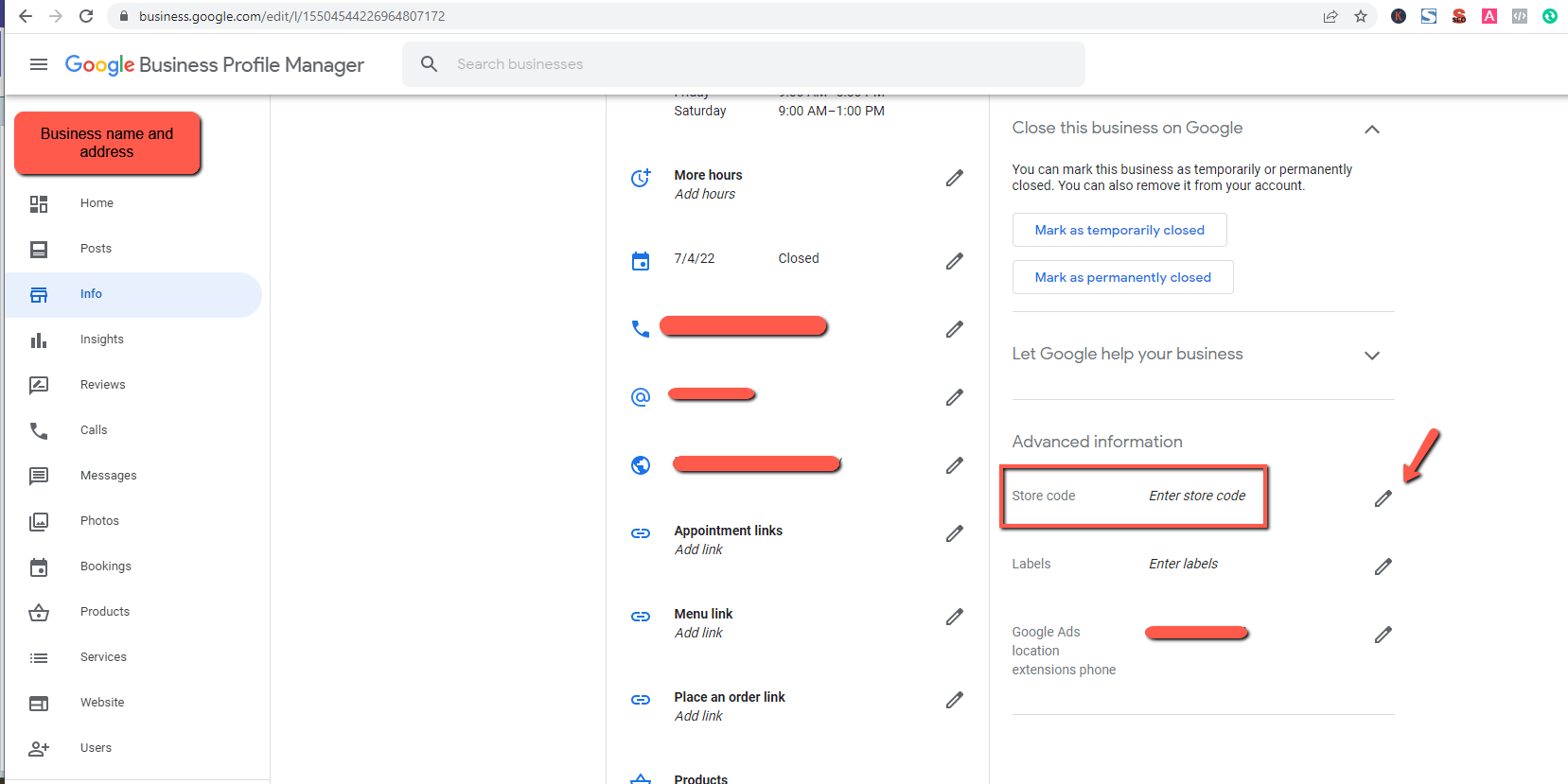Open Bookings in sidebar
Screen dimensions: 1568x784
point(133,566)
